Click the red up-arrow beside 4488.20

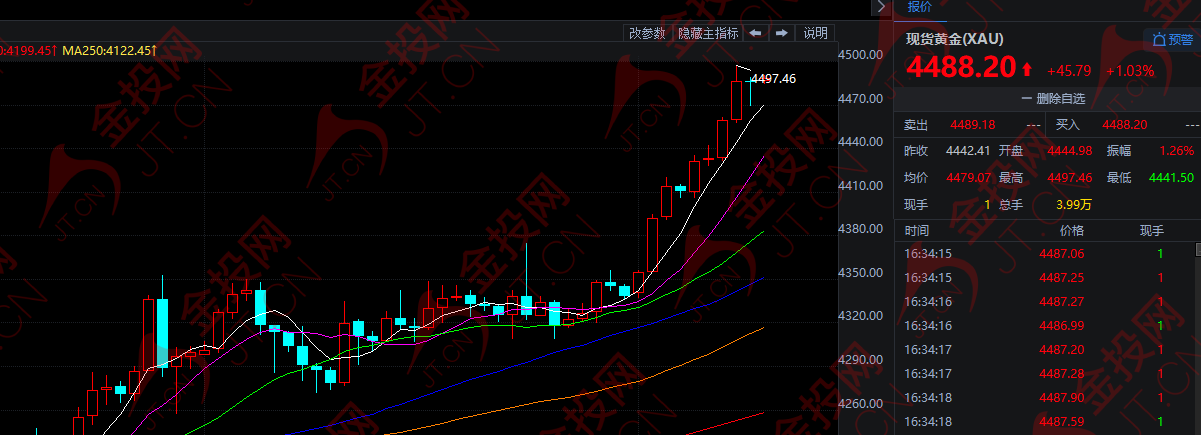point(1027,69)
